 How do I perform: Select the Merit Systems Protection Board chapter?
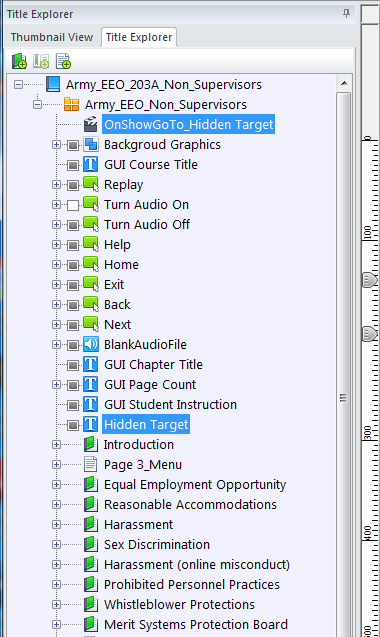tap(195, 624)
